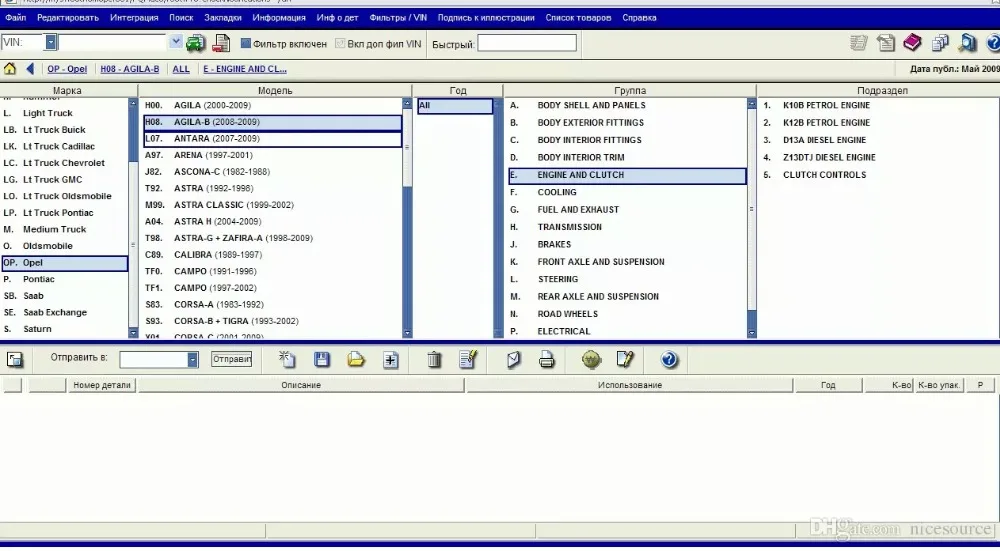1000x551 pixels.
Task: Click the yellow open folder icon
Action: [356, 360]
